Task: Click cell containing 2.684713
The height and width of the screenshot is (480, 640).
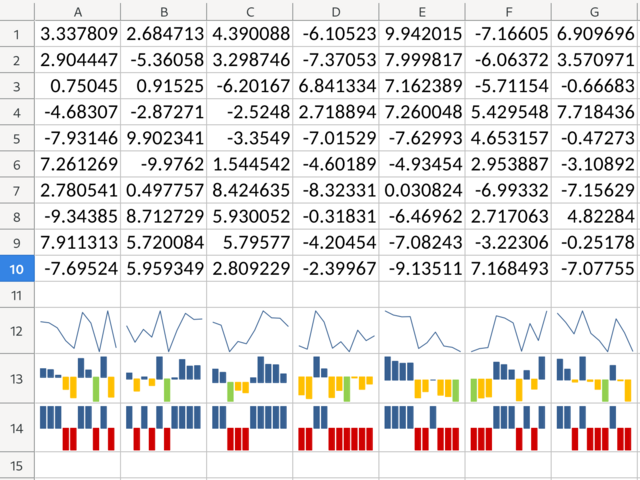Action: tap(164, 34)
